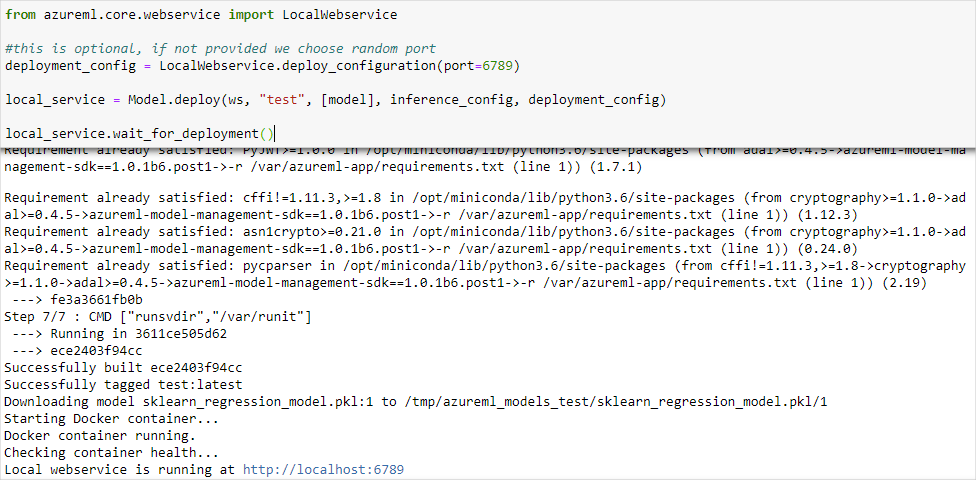Click the "Step 7/7 : CMD" output line
Viewport: 976px width, 480px height.
(158, 317)
